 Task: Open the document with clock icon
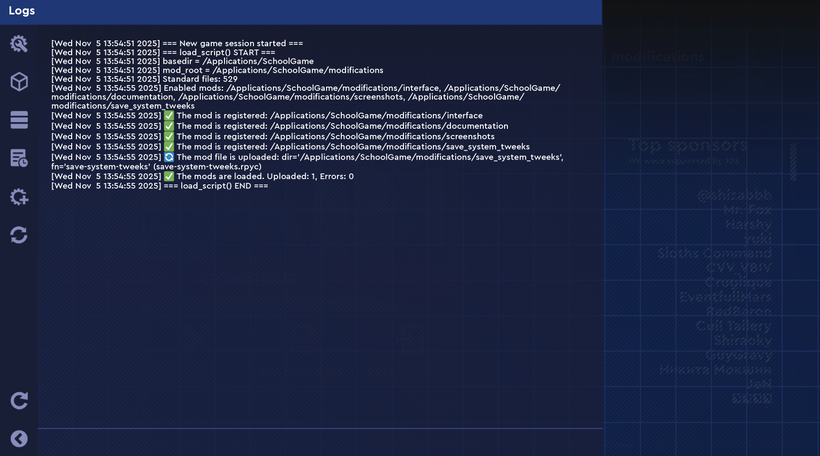coord(18,158)
